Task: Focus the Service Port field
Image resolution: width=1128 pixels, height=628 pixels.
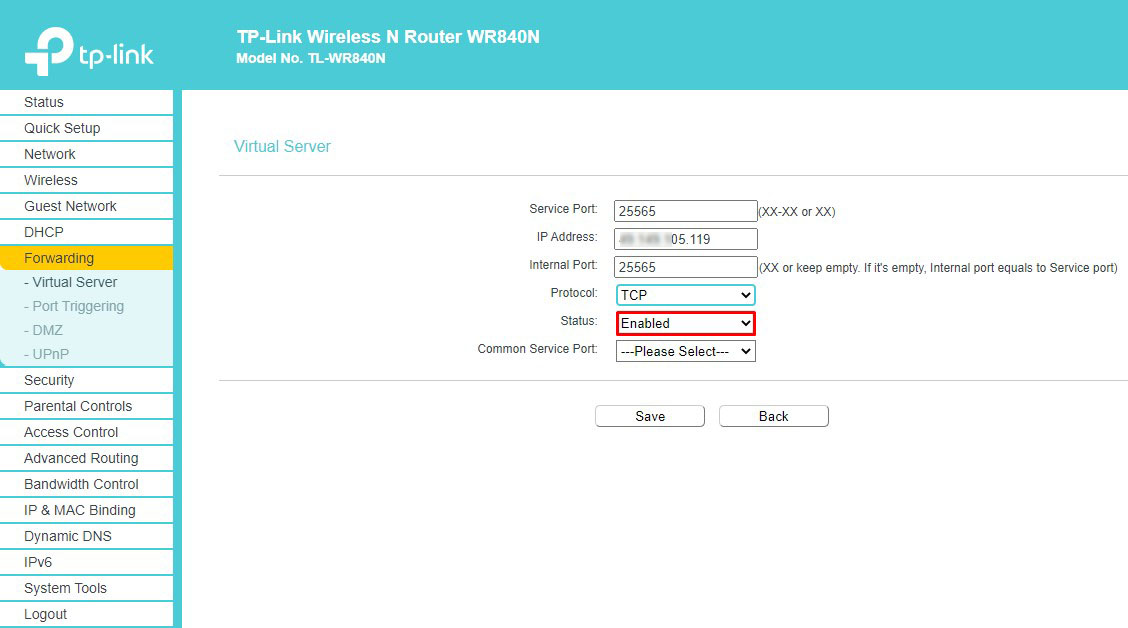Action: pyautogui.click(x=686, y=211)
